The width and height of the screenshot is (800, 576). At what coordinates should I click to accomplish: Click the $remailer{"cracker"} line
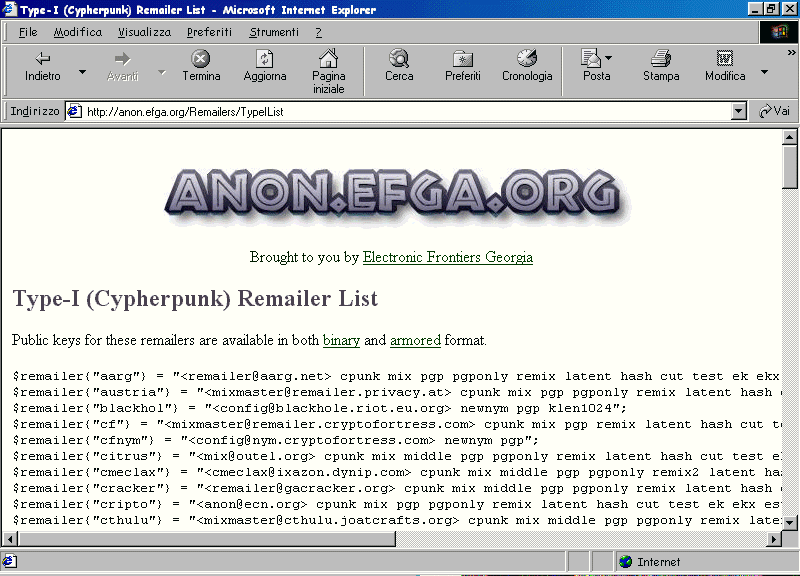click(x=396, y=488)
